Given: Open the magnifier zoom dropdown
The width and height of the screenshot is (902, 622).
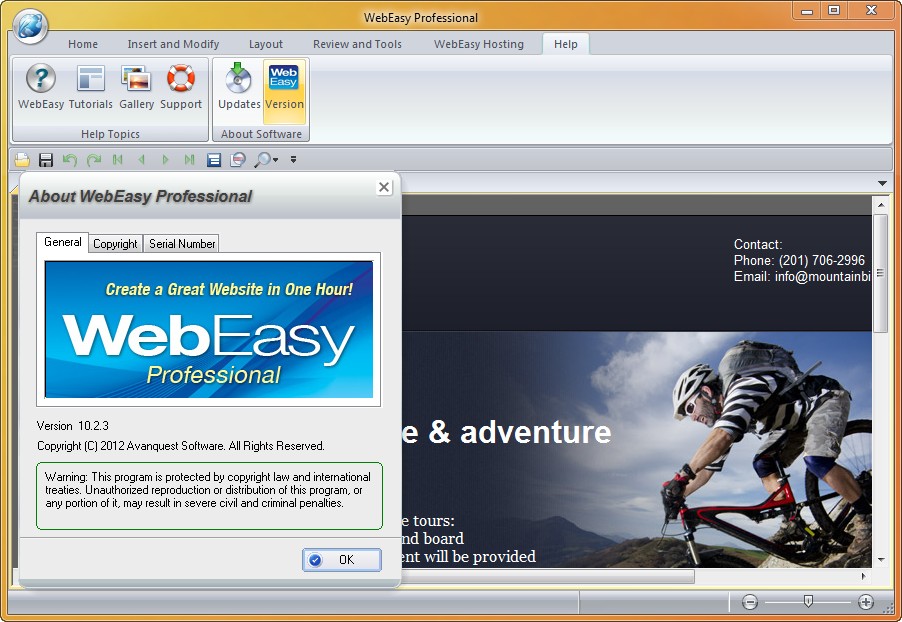Looking at the screenshot, I should click(266, 159).
